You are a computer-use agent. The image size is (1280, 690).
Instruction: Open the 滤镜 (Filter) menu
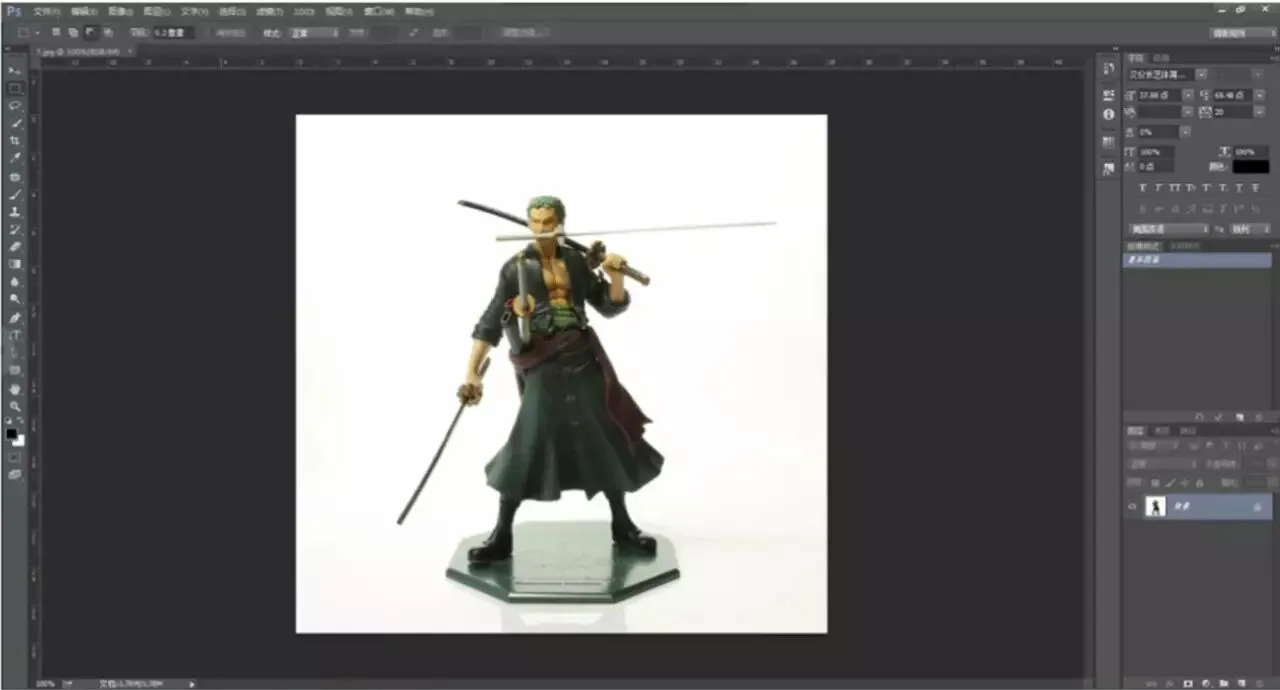270,11
